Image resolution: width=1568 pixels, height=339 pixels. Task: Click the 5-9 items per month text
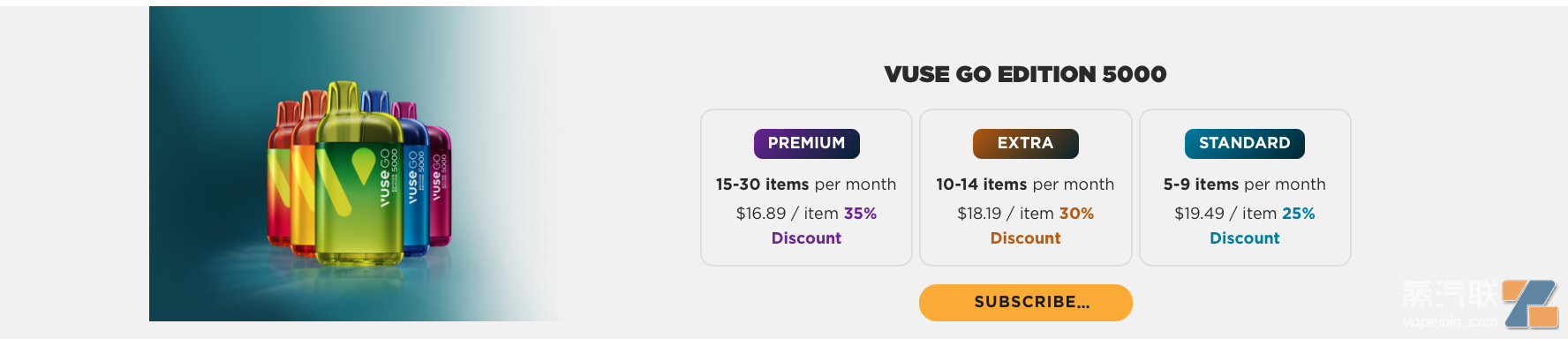coord(1244,185)
